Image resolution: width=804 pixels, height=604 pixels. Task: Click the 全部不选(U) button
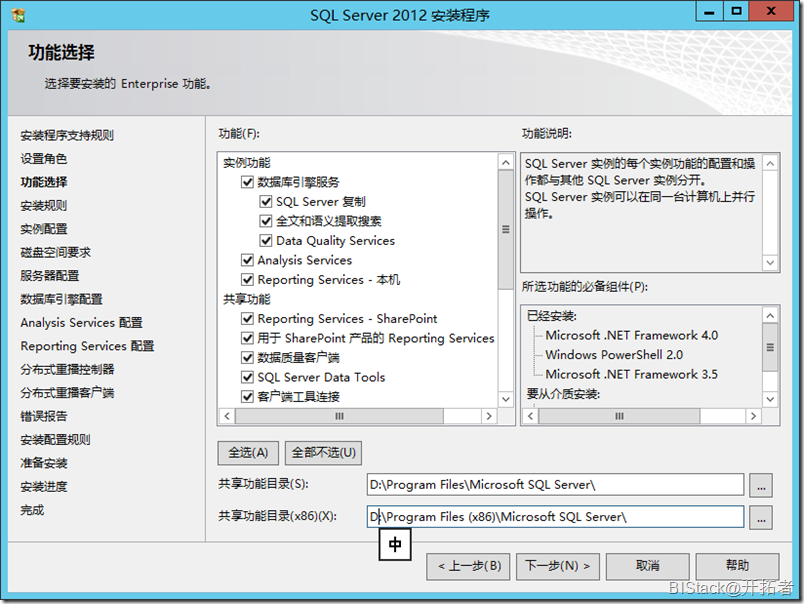coord(324,453)
